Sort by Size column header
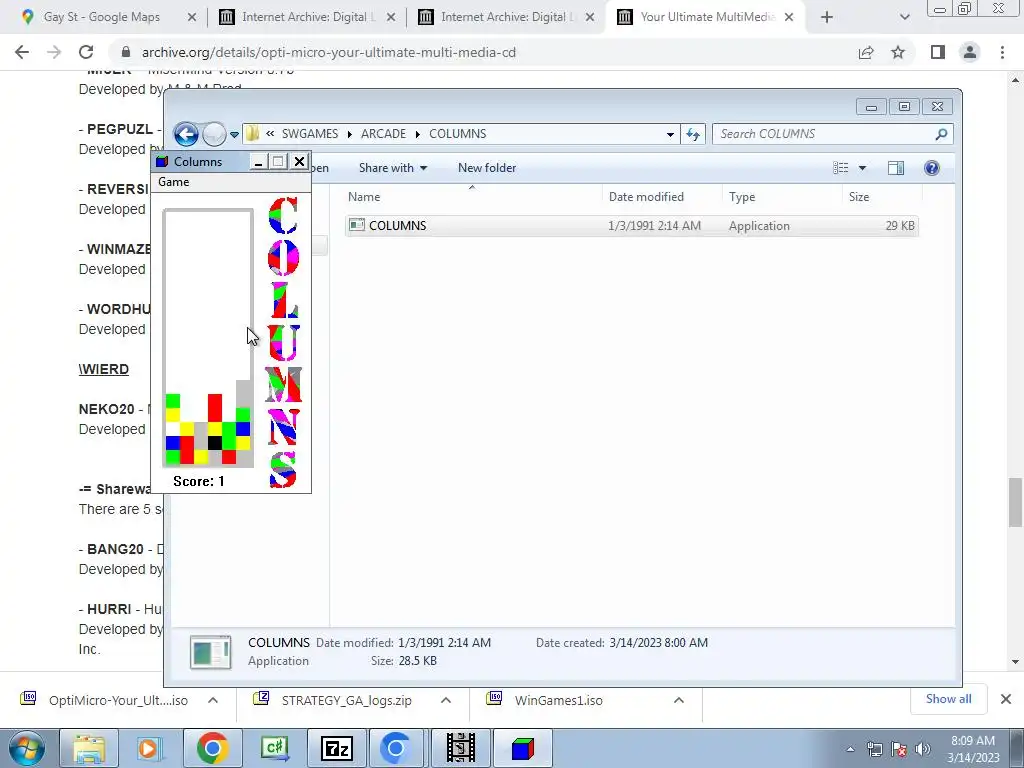 (x=882, y=197)
